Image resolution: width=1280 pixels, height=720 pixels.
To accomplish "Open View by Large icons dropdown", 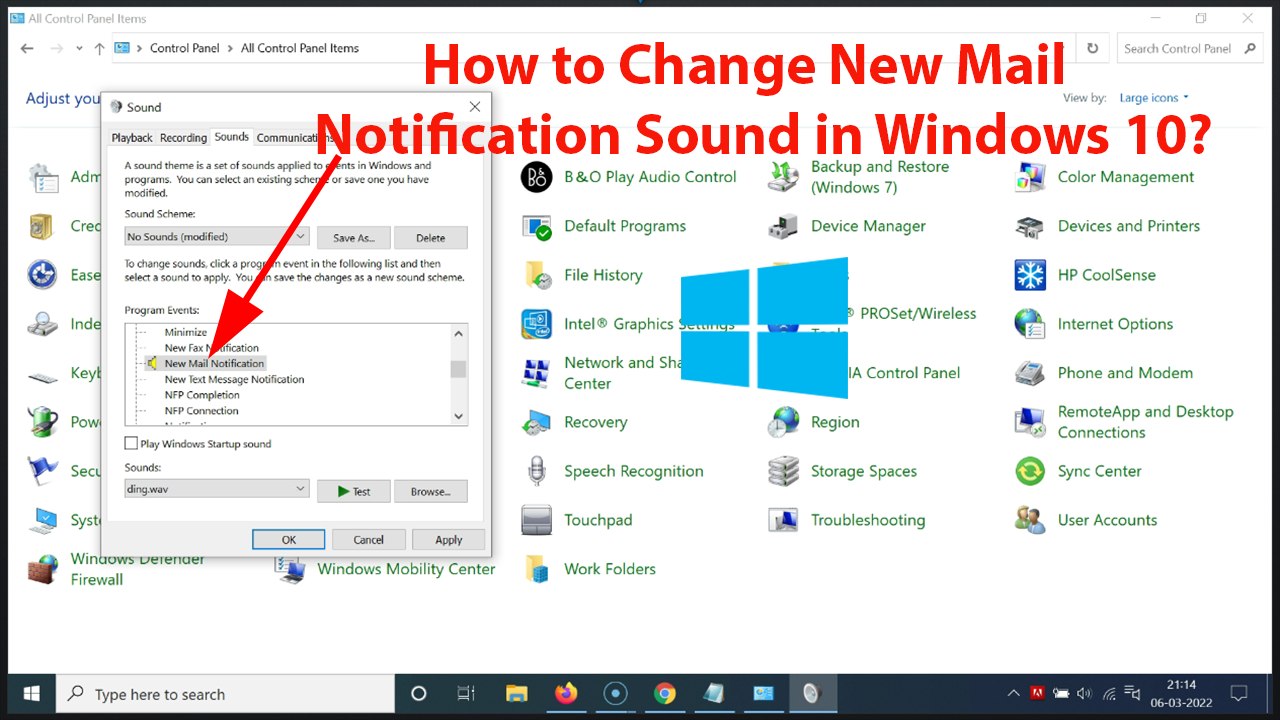I will pyautogui.click(x=1154, y=98).
